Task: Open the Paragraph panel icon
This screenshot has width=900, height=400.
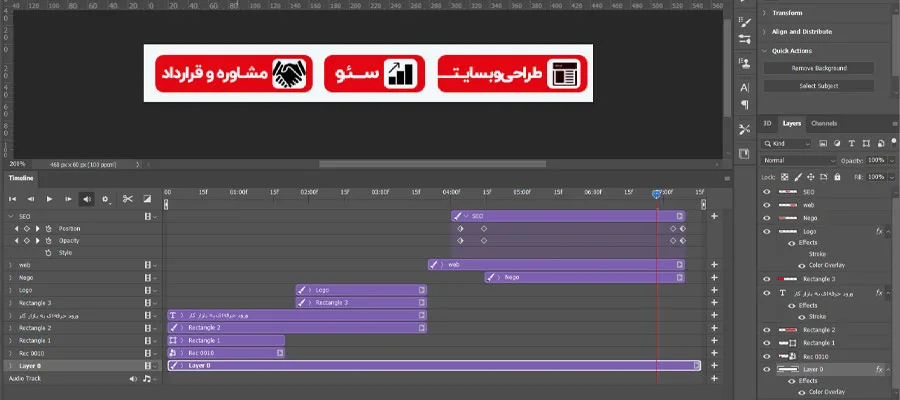Action: click(744, 104)
